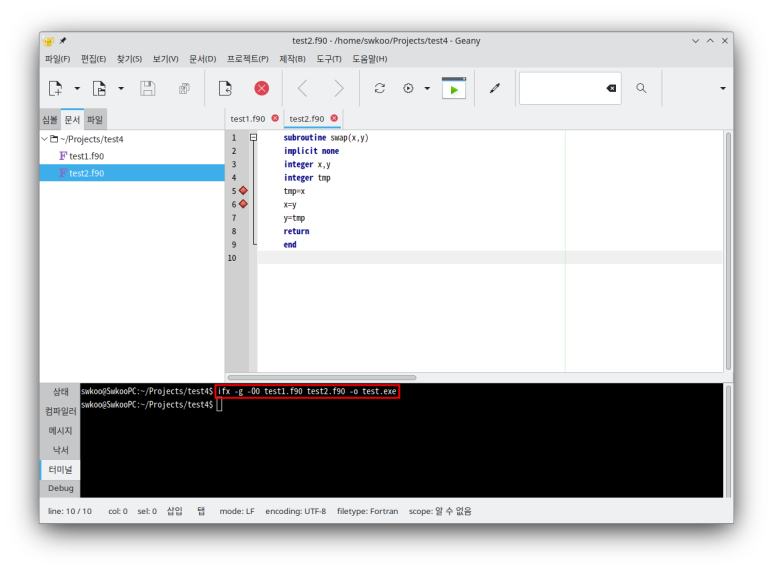The height and width of the screenshot is (570, 773).
Task: Navigate forward with the right arrow icon
Action: point(339,88)
